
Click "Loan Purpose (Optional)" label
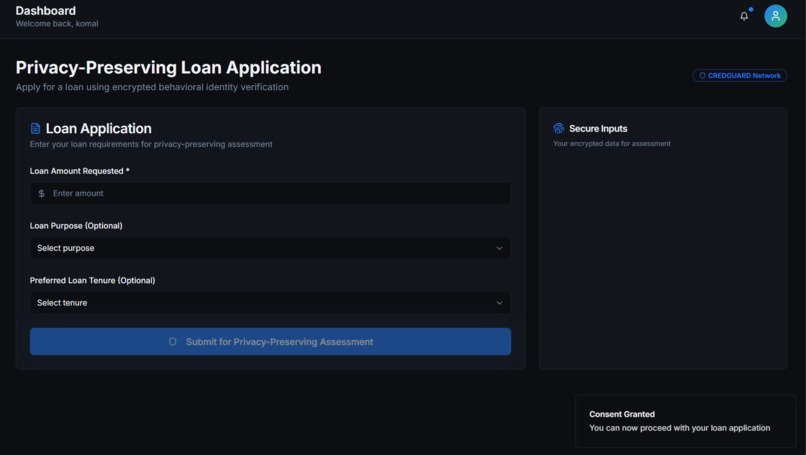point(76,226)
